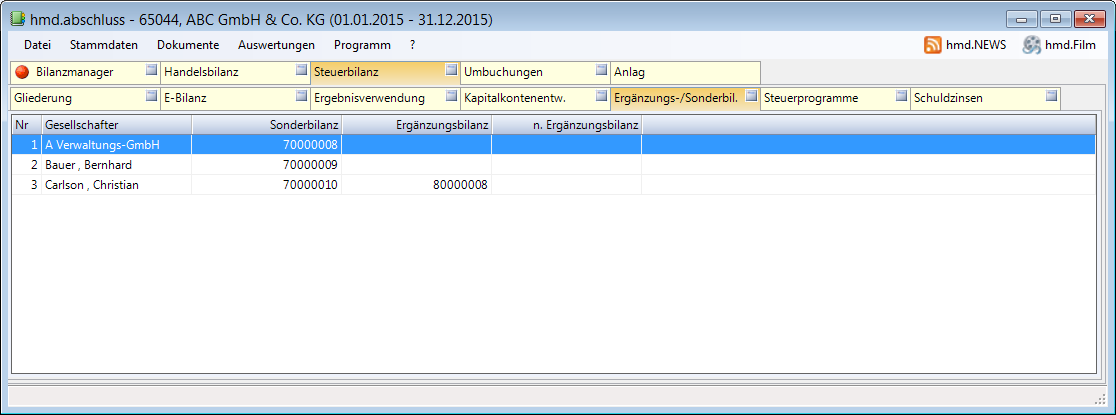Switch to the Ergebnisverwendung tab
This screenshot has height=415, width=1116.
(369, 98)
